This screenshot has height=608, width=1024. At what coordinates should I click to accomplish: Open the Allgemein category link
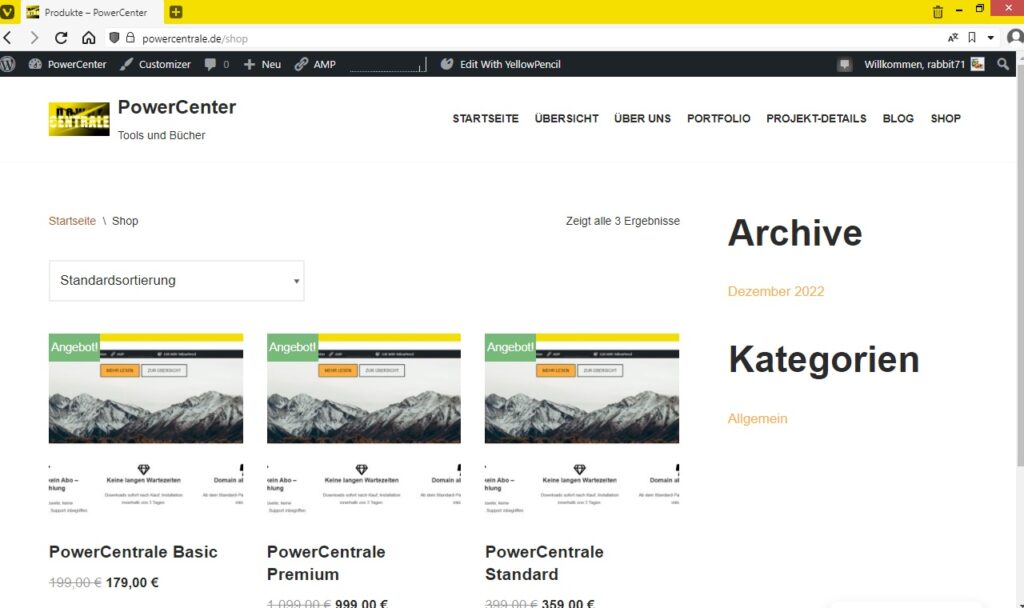(x=758, y=419)
